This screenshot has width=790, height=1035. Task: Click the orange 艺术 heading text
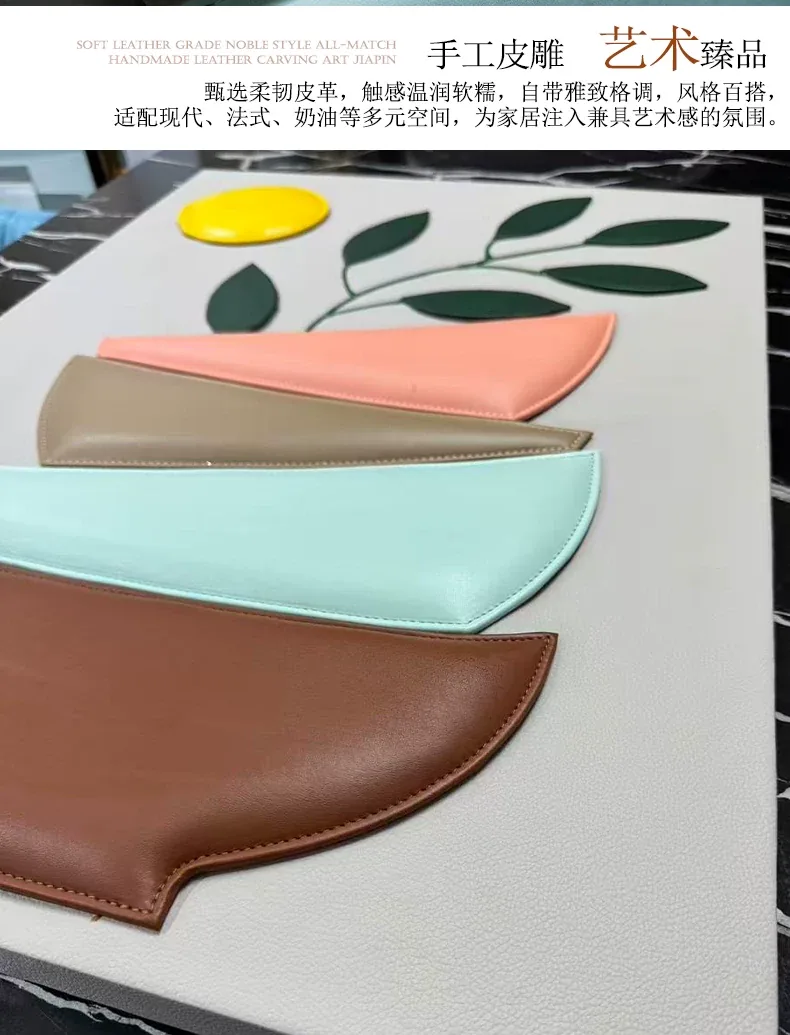click(650, 48)
